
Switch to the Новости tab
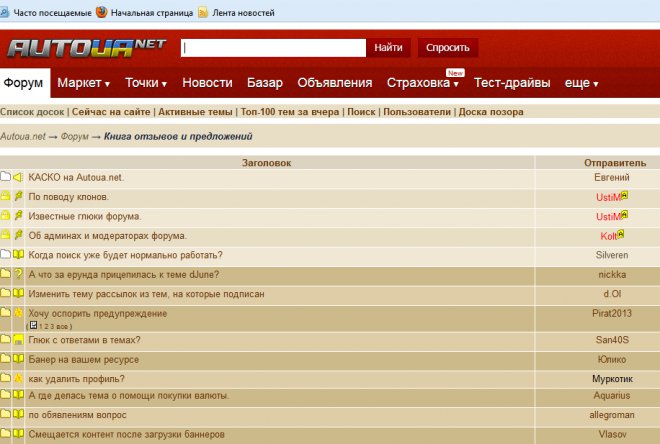click(207, 83)
